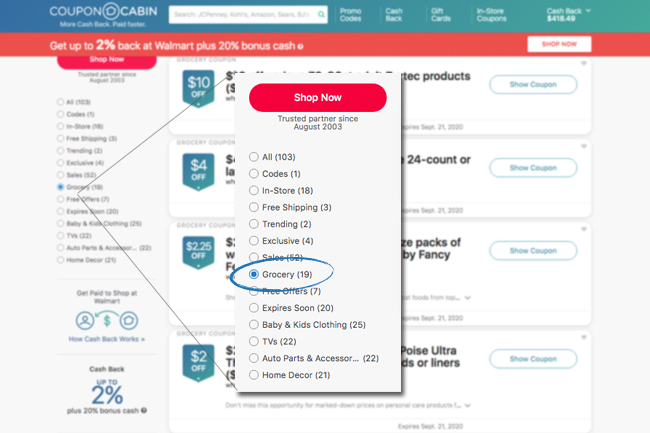Click the '2%' cash back figure in the sidebar
The height and width of the screenshot is (433, 650).
[x=107, y=395]
